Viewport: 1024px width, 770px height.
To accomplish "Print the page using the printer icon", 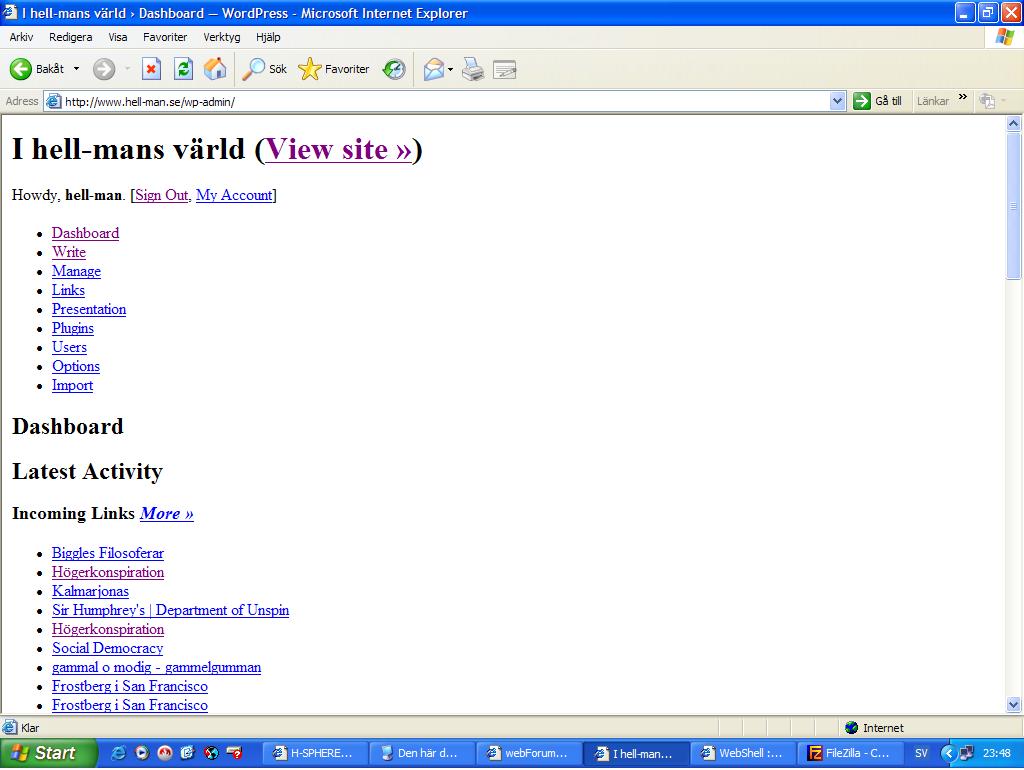I will click(473, 69).
